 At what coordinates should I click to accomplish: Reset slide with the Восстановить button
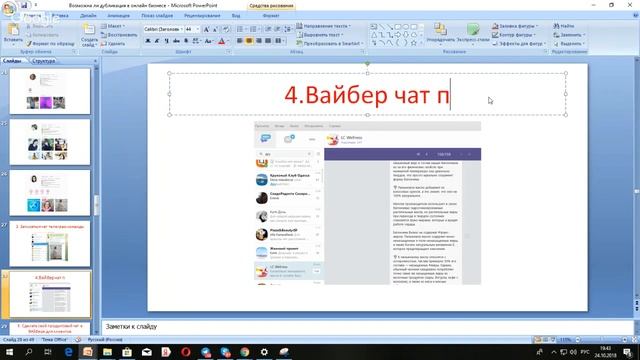[x=119, y=35]
